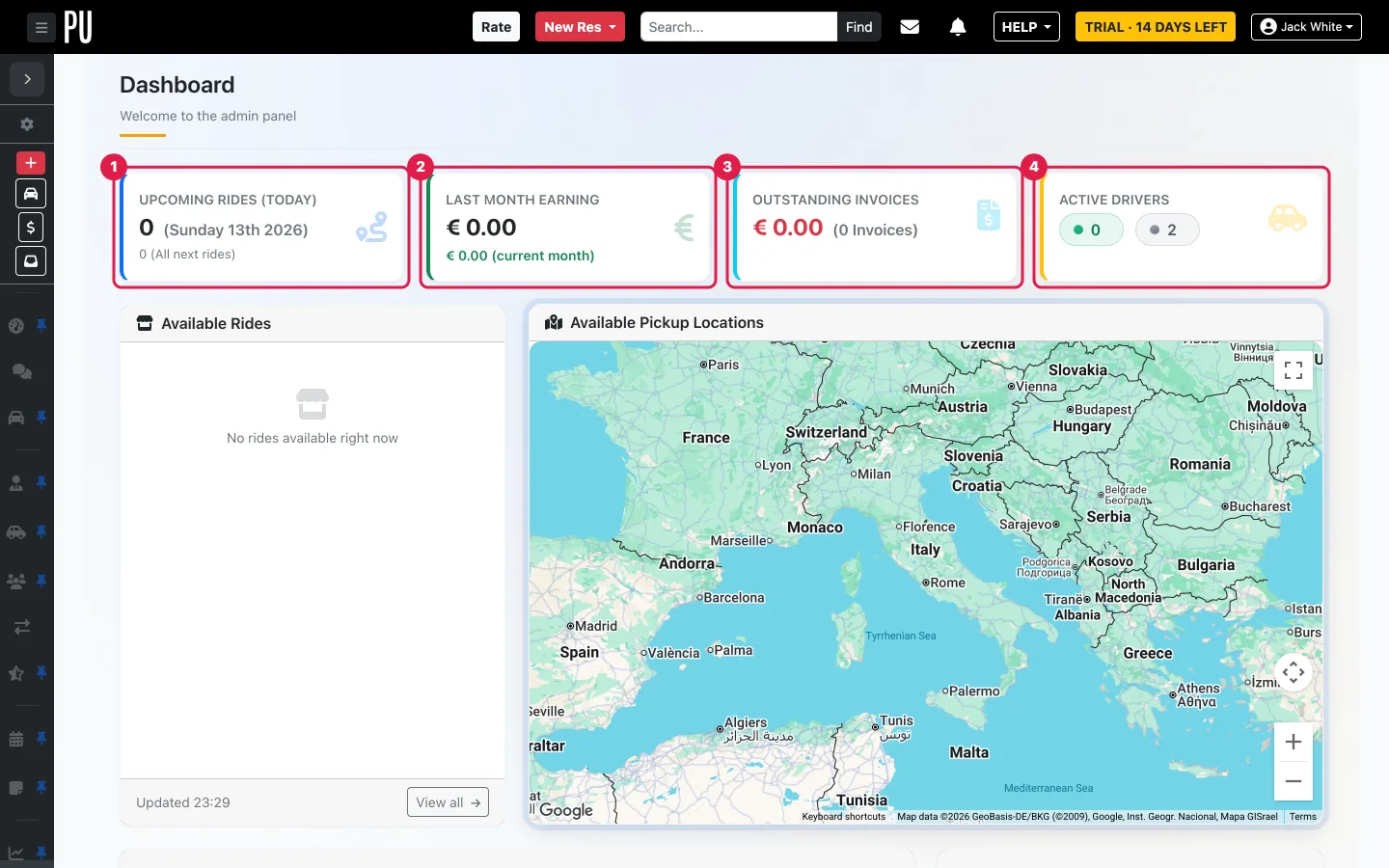1389x868 pixels.
Task: Open the line chart reports sidebar icon
Action: pos(16,853)
